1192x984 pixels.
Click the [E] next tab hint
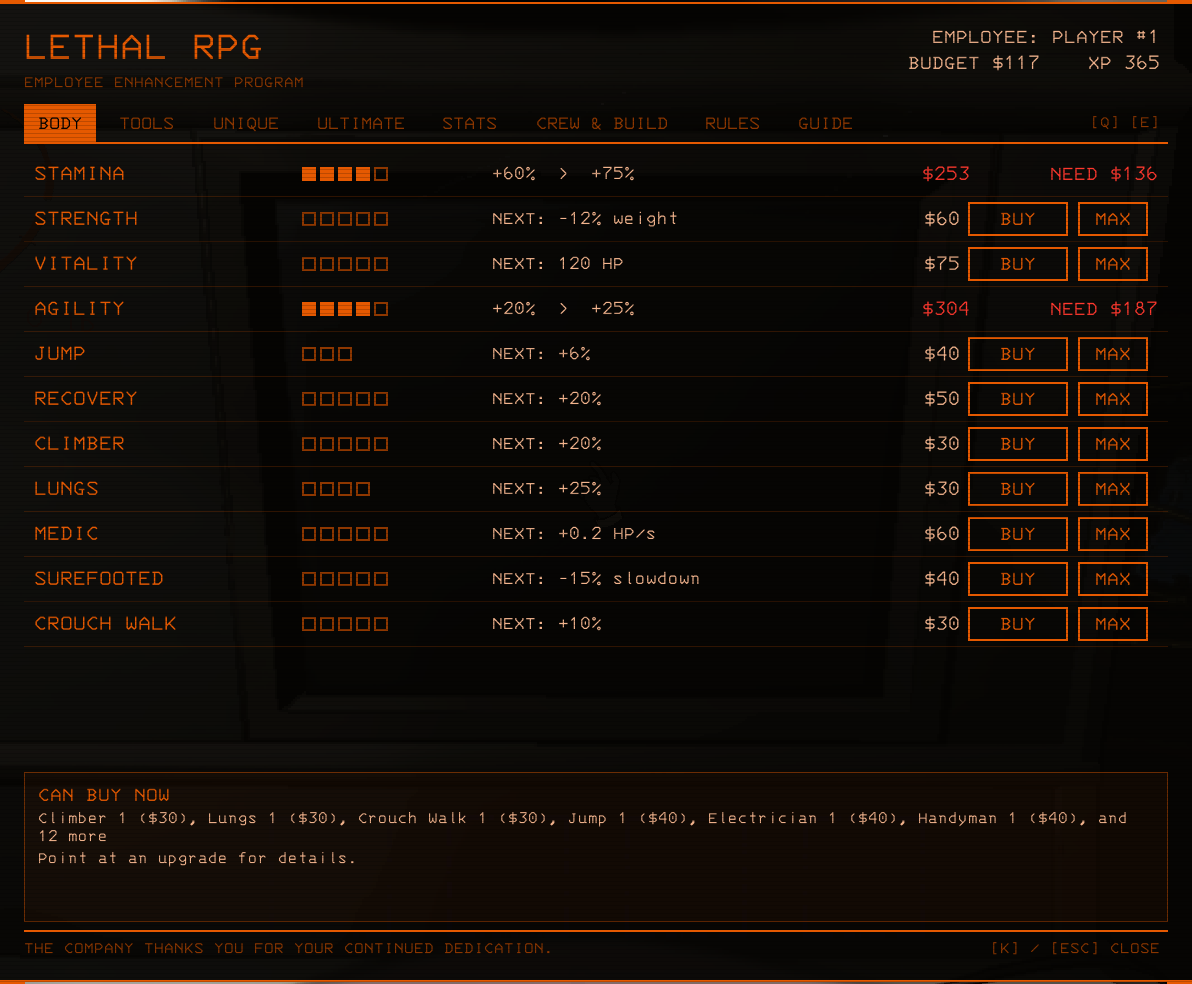pos(1145,122)
